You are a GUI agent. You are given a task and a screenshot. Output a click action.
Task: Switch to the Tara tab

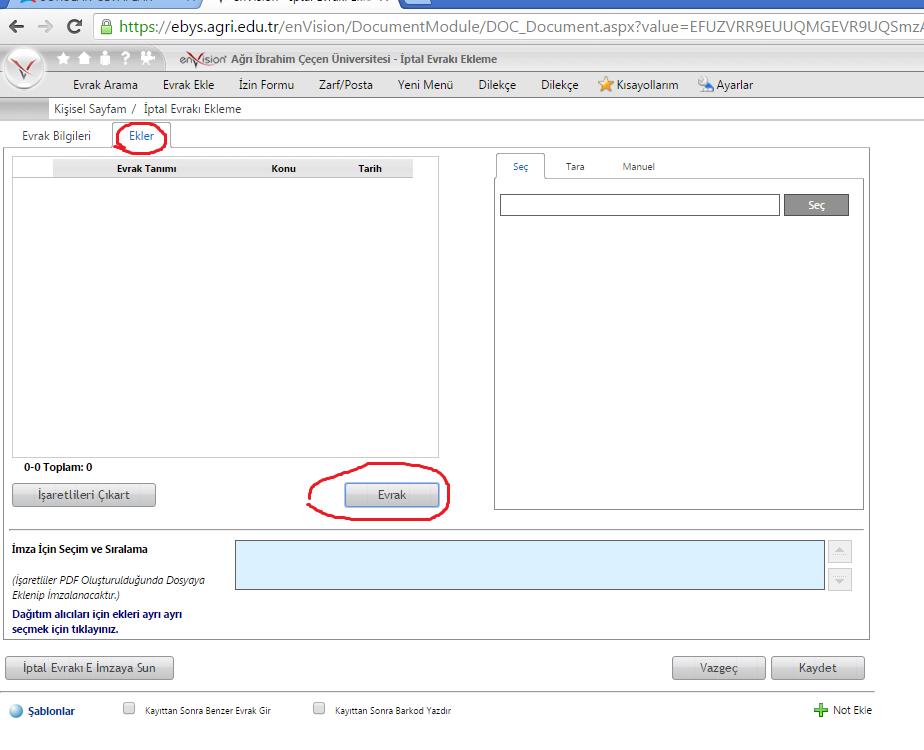click(575, 167)
